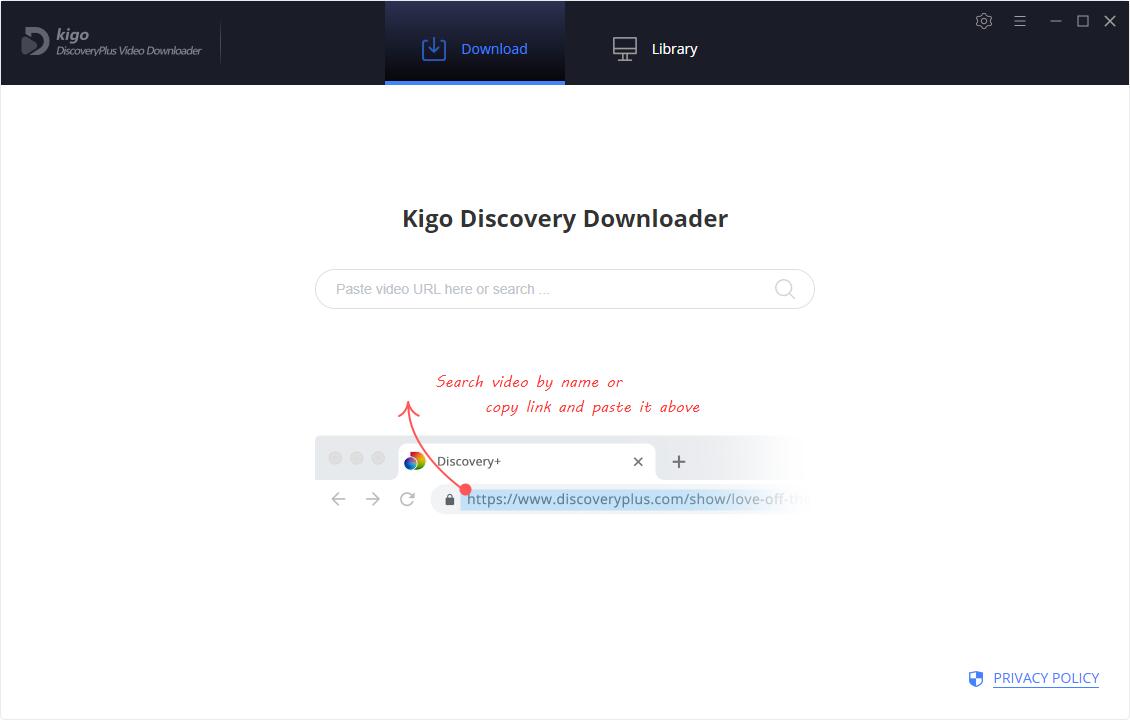The height and width of the screenshot is (720, 1130).
Task: Focus the paste video URL search field
Action: pos(565,289)
